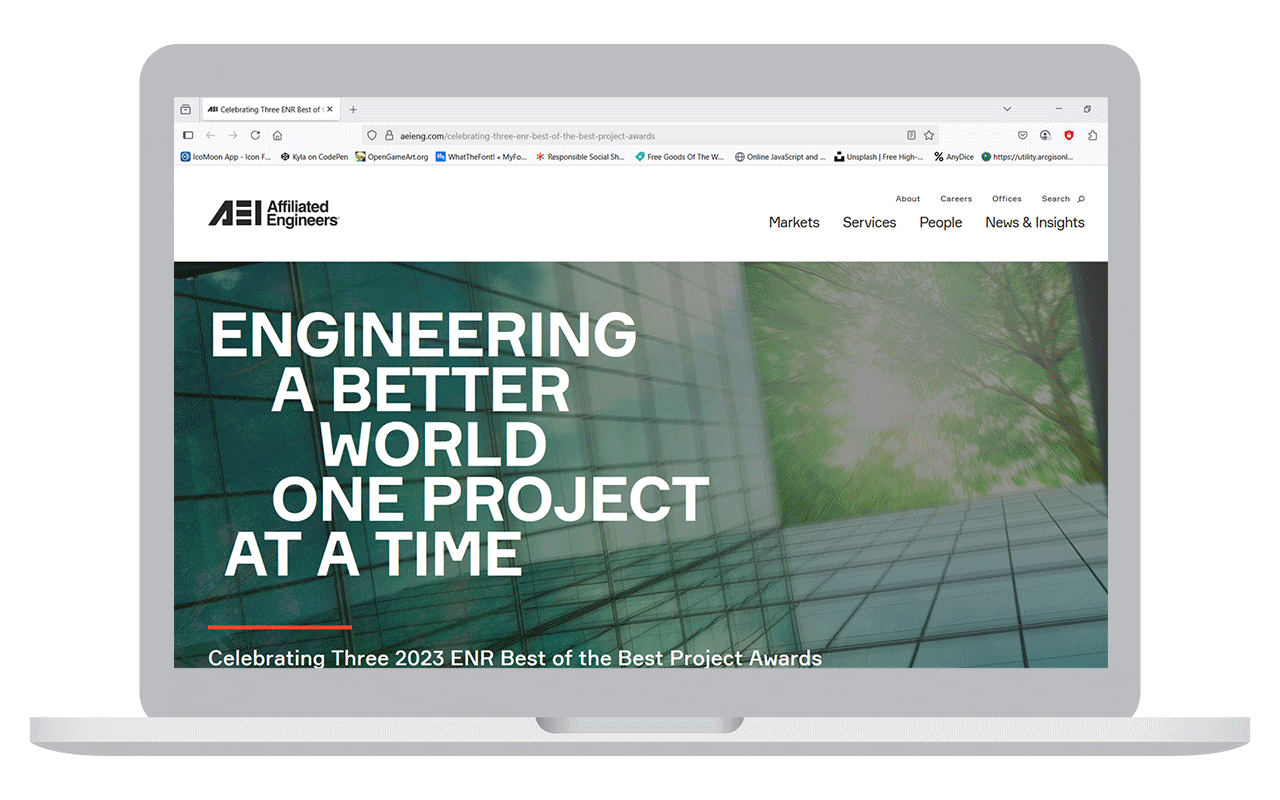
Task: Open Firefox View icon left of tab
Action: click(x=186, y=110)
